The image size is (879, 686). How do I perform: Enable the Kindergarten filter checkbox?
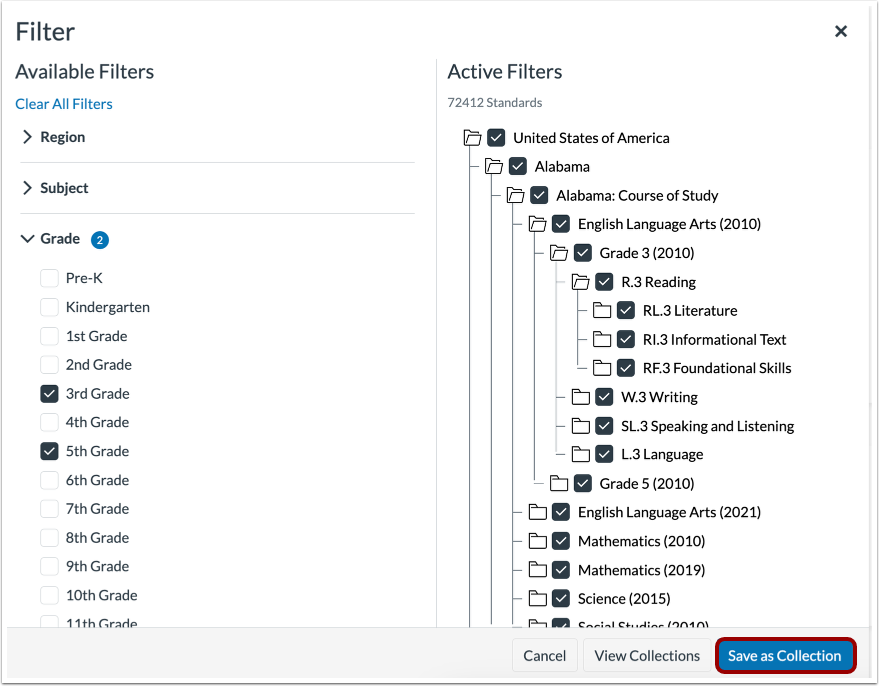click(x=49, y=307)
